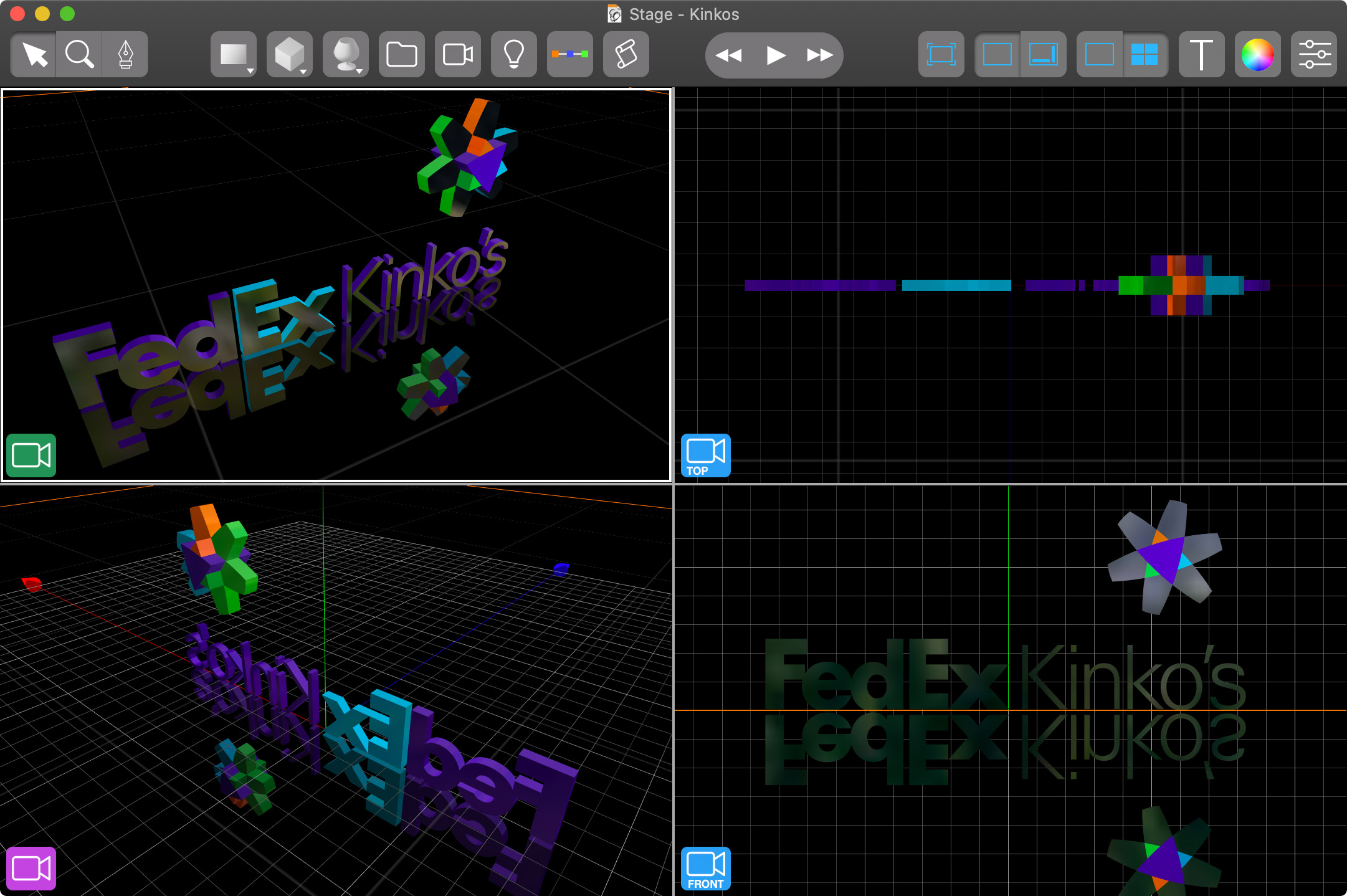This screenshot has height=896, width=1347.
Task: Click the blue Z-axis handle
Action: [561, 568]
